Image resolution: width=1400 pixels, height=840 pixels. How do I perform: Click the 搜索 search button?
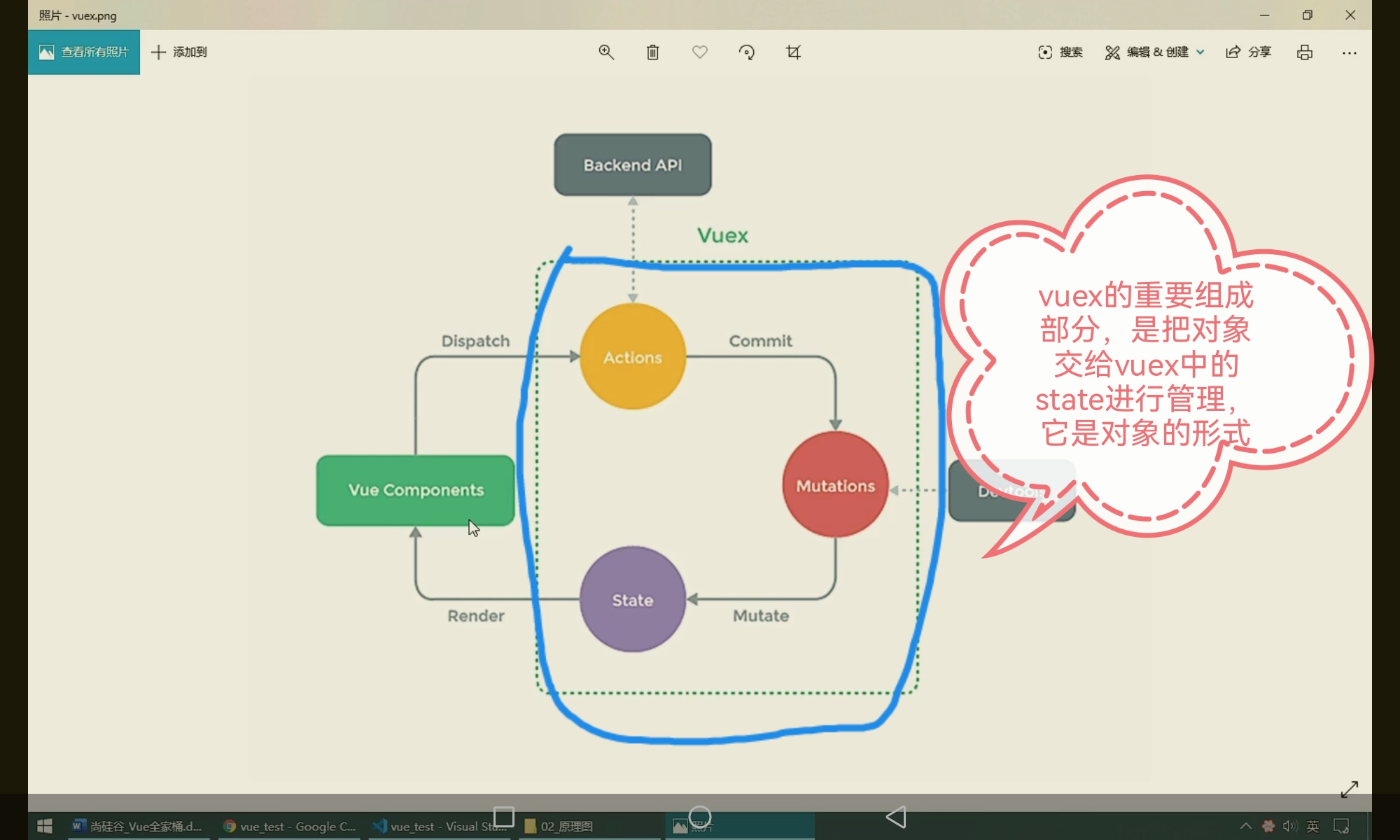coord(1060,52)
